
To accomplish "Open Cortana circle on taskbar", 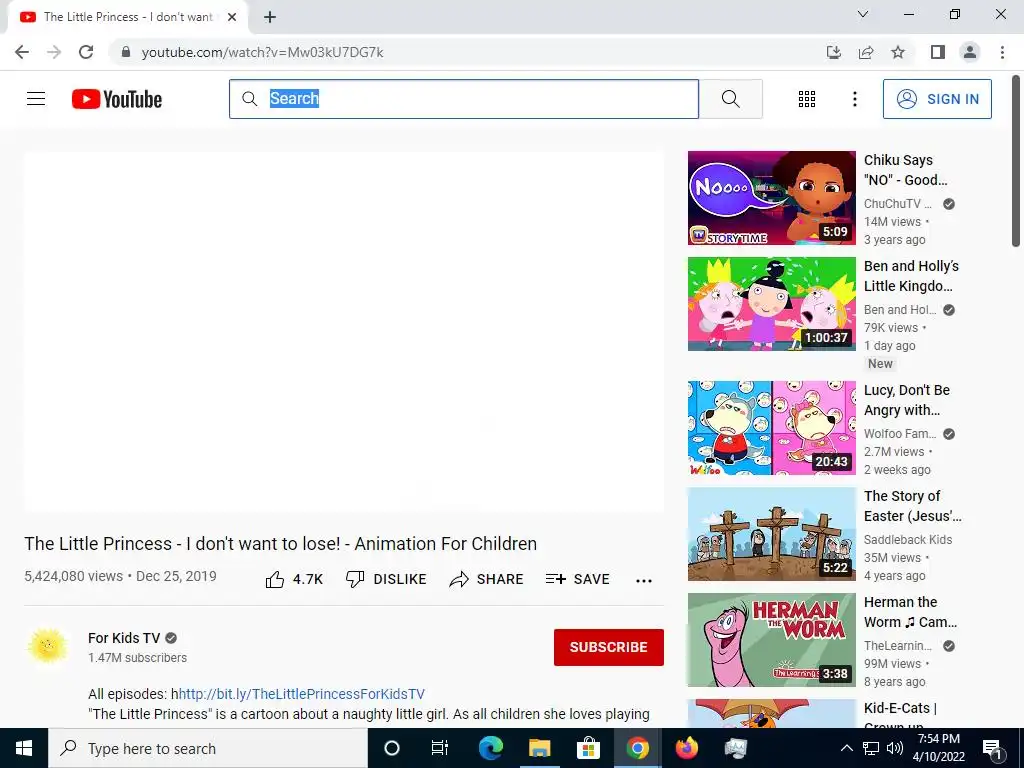I will [392, 748].
